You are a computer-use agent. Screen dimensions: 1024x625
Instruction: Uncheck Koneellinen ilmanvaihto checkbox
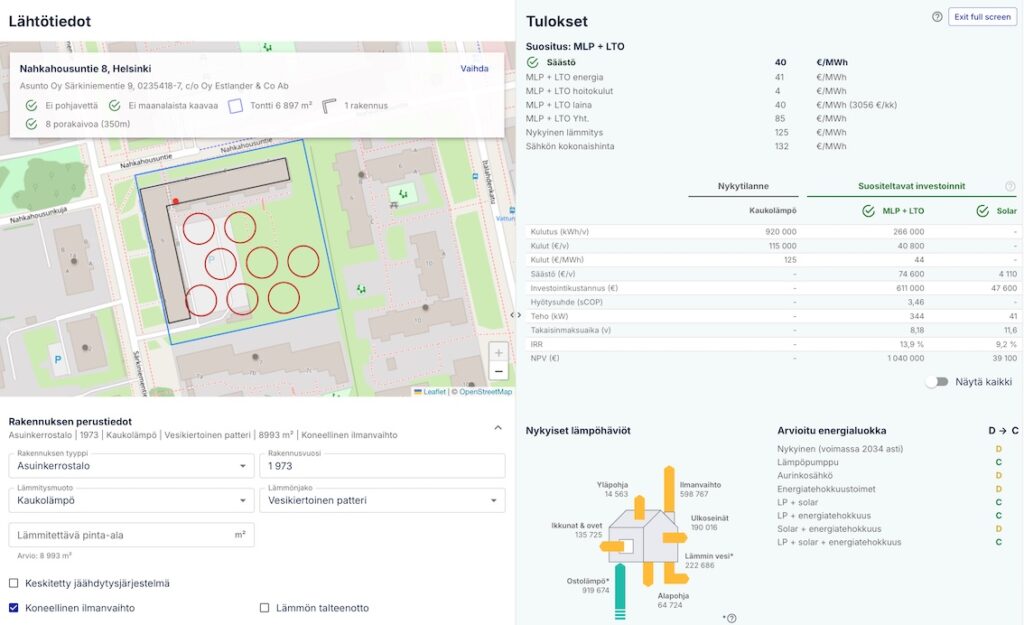point(14,607)
